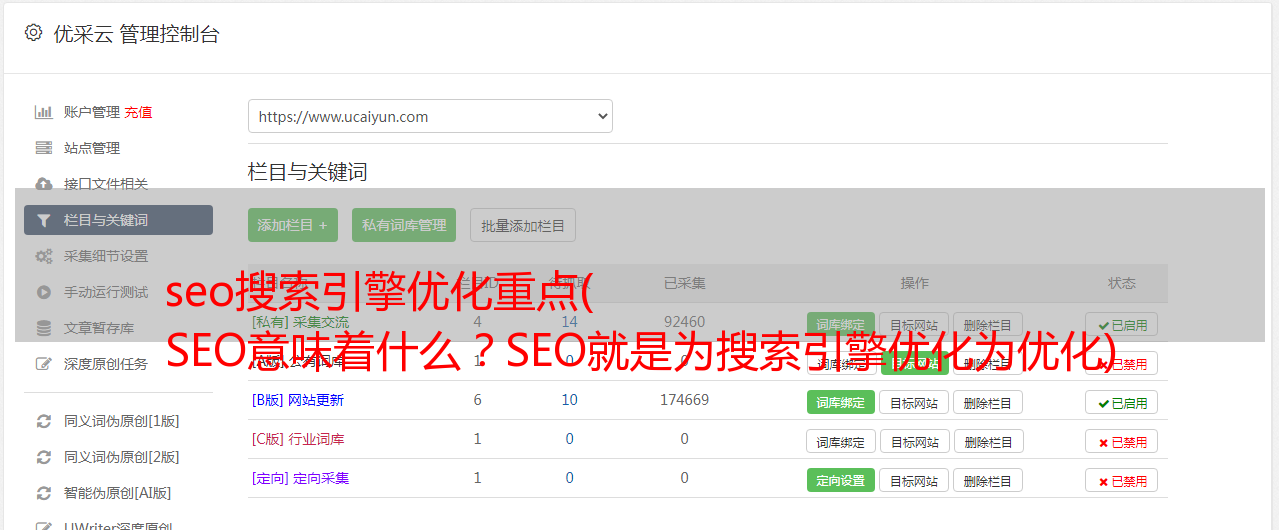1279x530 pixels.
Task: Click the server icon for 站点管理
Action: click(43, 148)
